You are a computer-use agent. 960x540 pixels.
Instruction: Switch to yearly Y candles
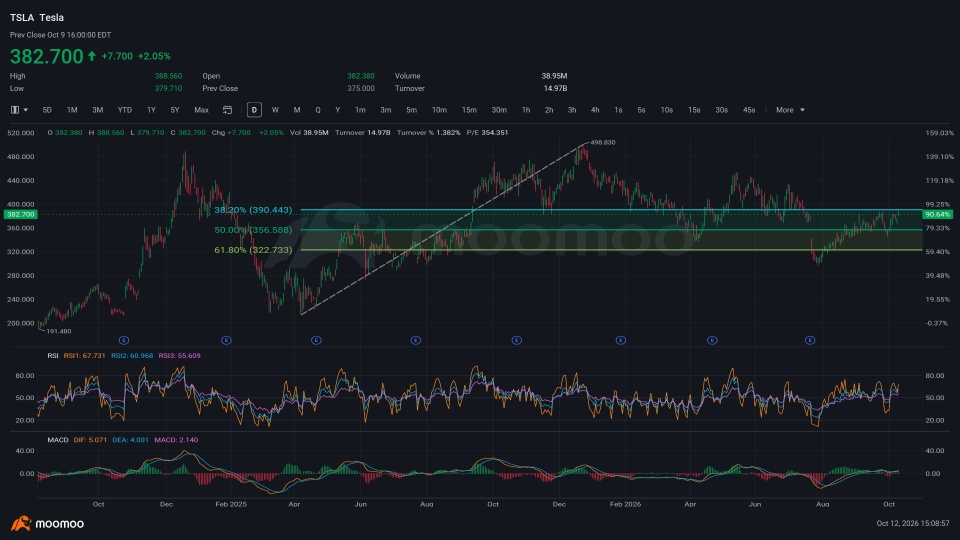click(337, 110)
